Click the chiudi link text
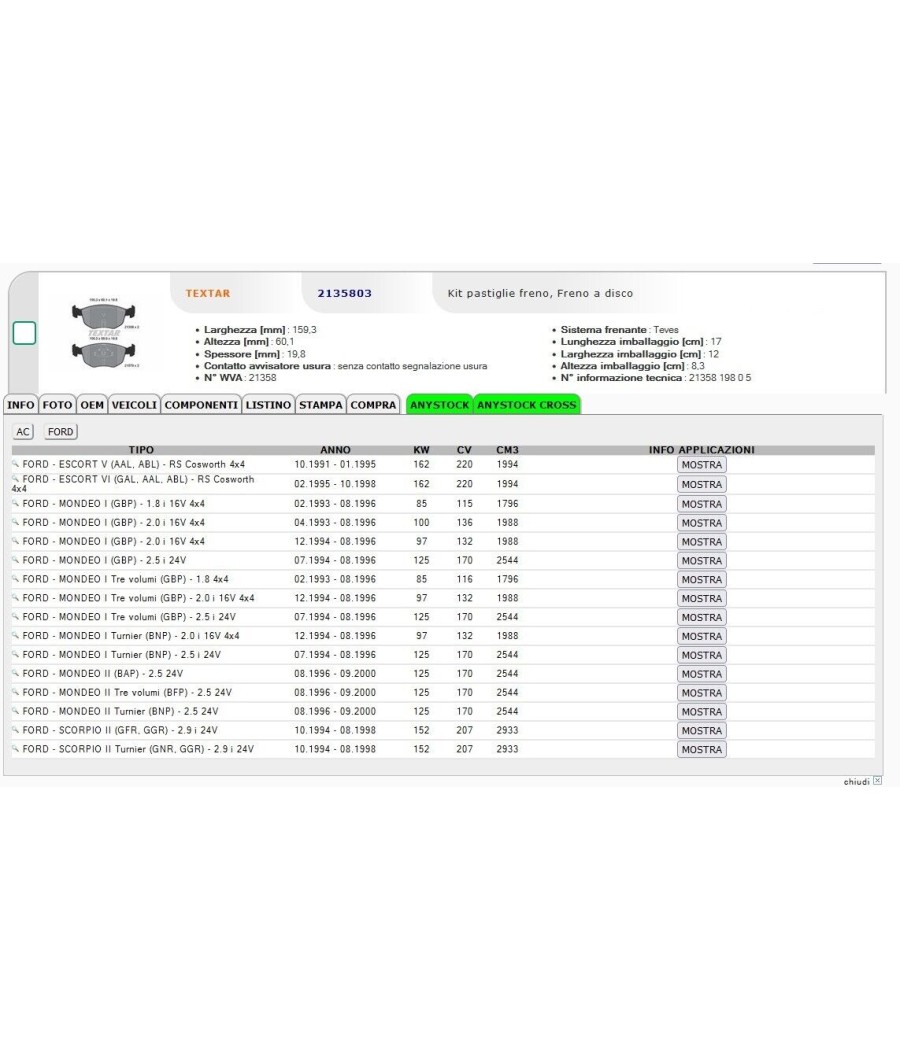This screenshot has width=900, height=1050. tap(856, 781)
